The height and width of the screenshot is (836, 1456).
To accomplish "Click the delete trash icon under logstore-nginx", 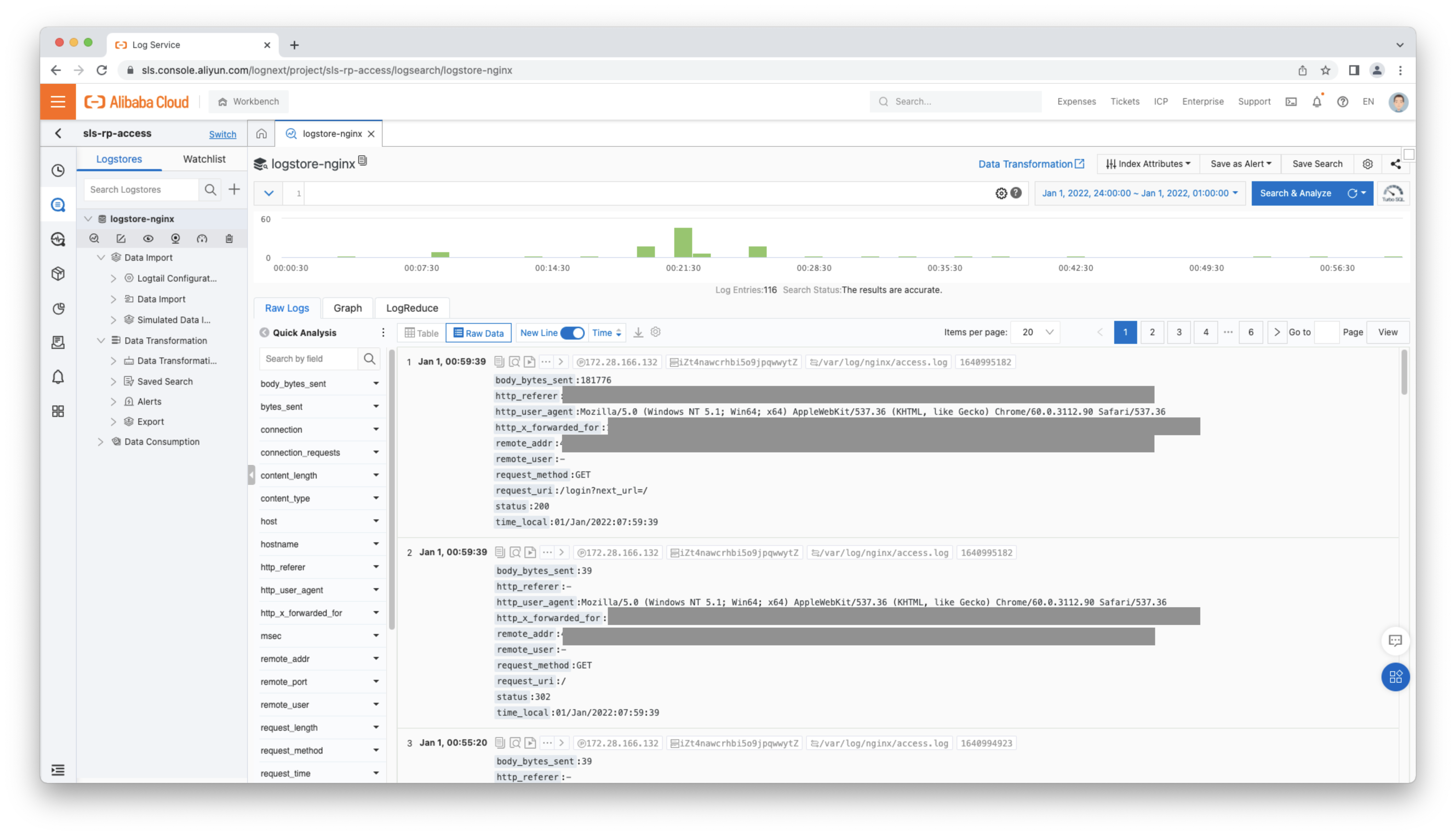I will (x=229, y=238).
